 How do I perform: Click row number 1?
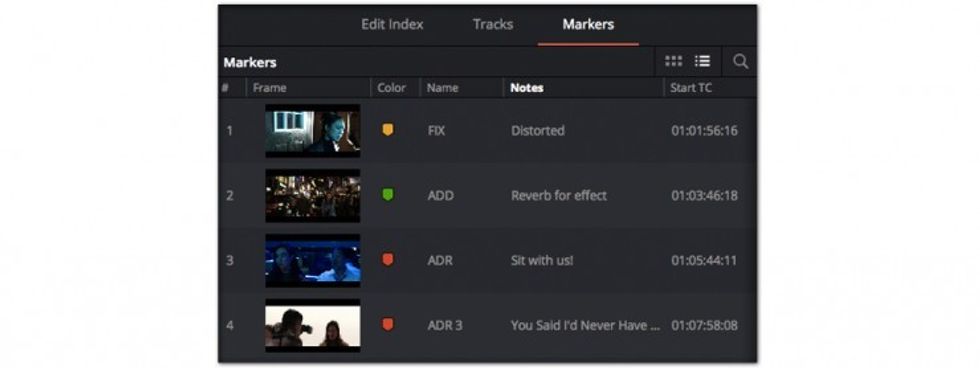tap(229, 131)
